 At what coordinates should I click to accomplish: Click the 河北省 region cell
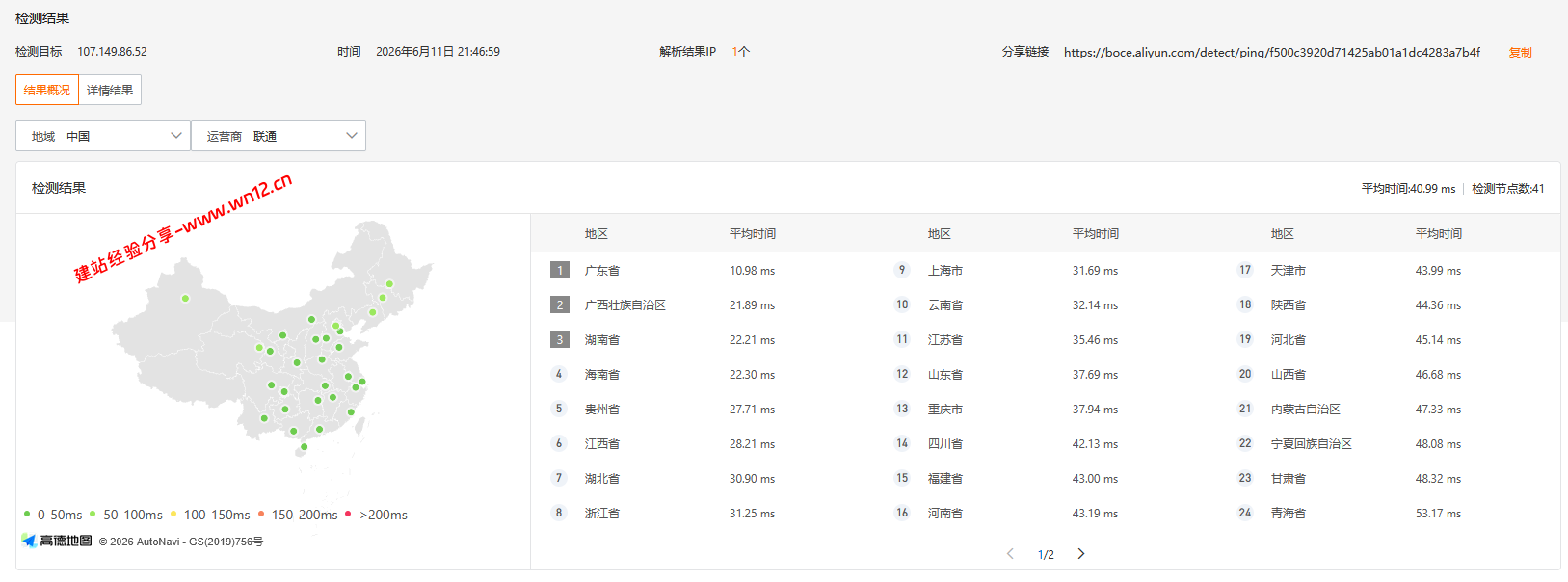point(1289,340)
